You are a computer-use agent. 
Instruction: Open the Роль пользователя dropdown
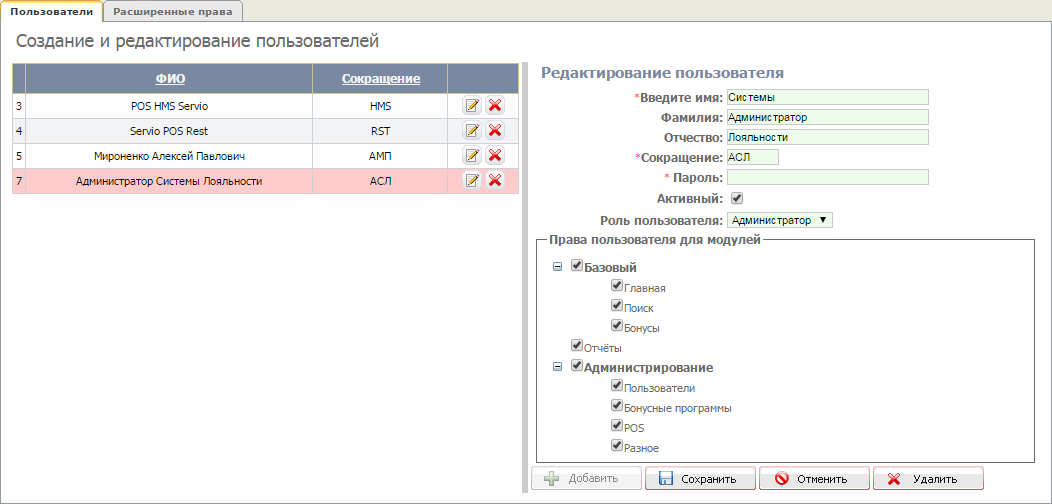[x=779, y=220]
